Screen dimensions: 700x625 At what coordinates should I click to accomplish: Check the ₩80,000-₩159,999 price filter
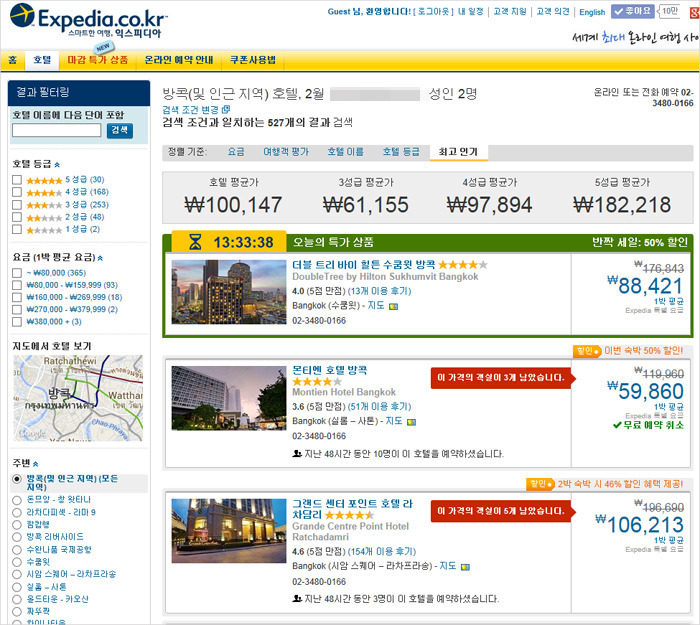point(17,285)
